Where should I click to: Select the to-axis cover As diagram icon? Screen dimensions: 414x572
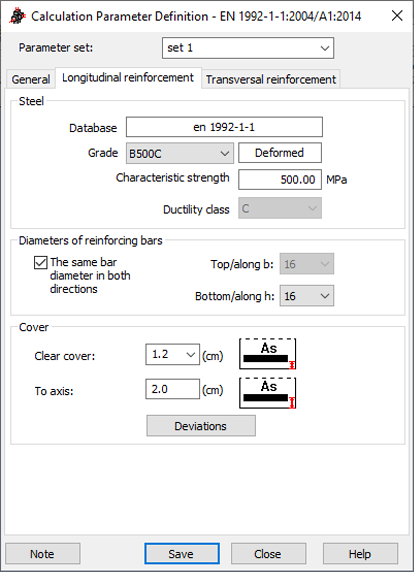pyautogui.click(x=267, y=393)
